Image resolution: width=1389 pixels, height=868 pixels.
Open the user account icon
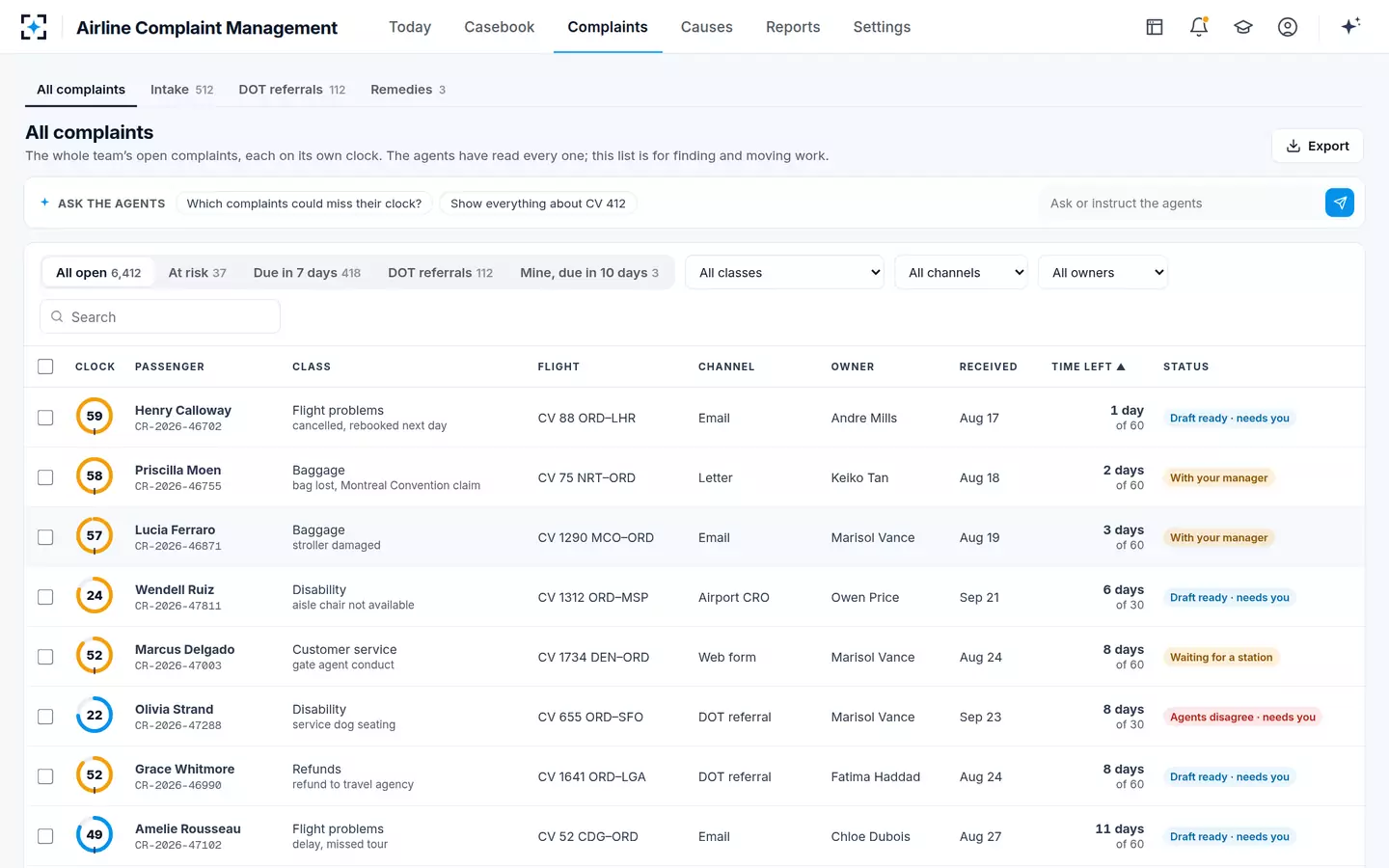(1288, 27)
